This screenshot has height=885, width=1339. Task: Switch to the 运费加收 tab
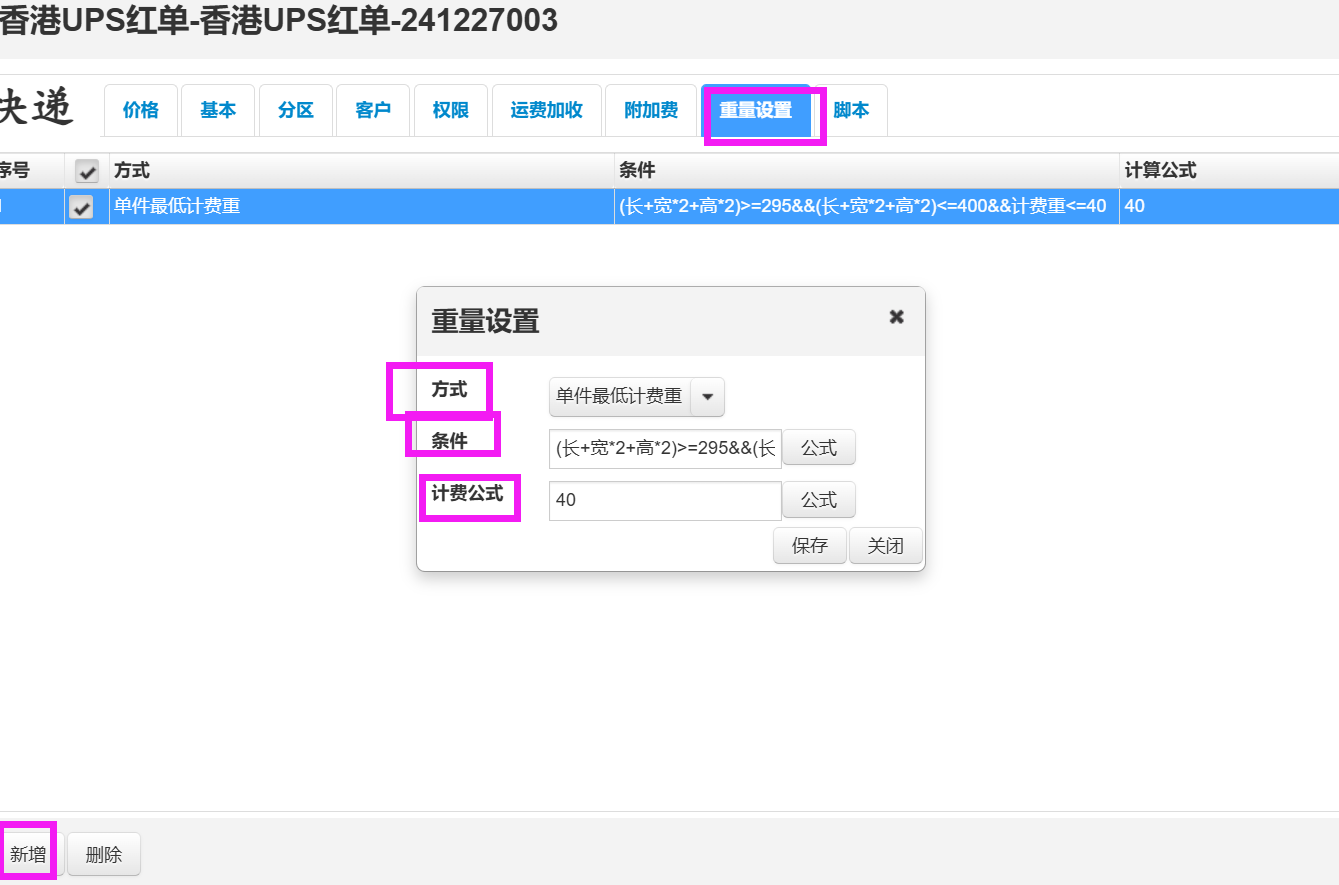tap(547, 110)
